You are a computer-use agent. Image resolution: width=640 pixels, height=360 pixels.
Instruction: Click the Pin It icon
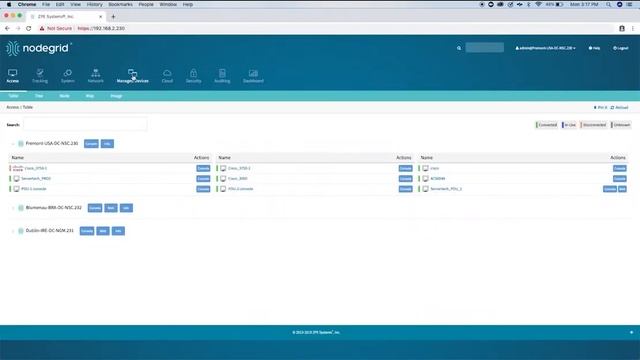point(595,108)
